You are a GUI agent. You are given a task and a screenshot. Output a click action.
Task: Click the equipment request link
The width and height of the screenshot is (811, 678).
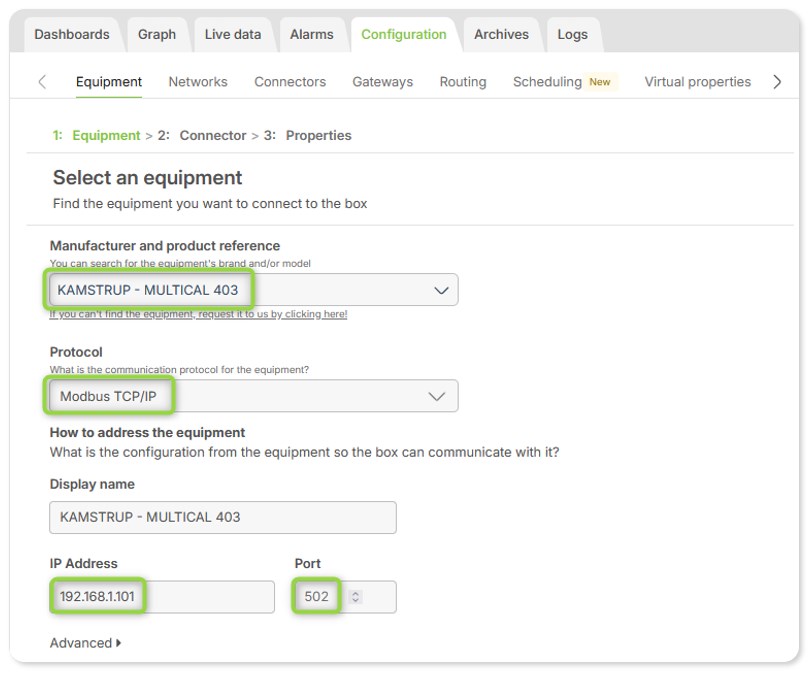198,314
